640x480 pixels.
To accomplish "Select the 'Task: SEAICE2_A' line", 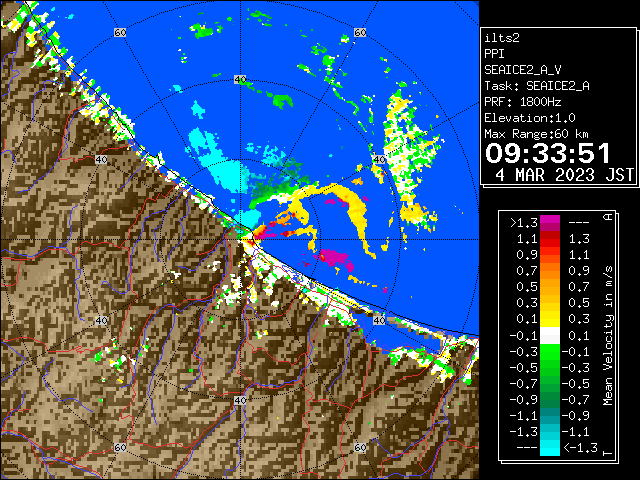I will click(x=537, y=86).
